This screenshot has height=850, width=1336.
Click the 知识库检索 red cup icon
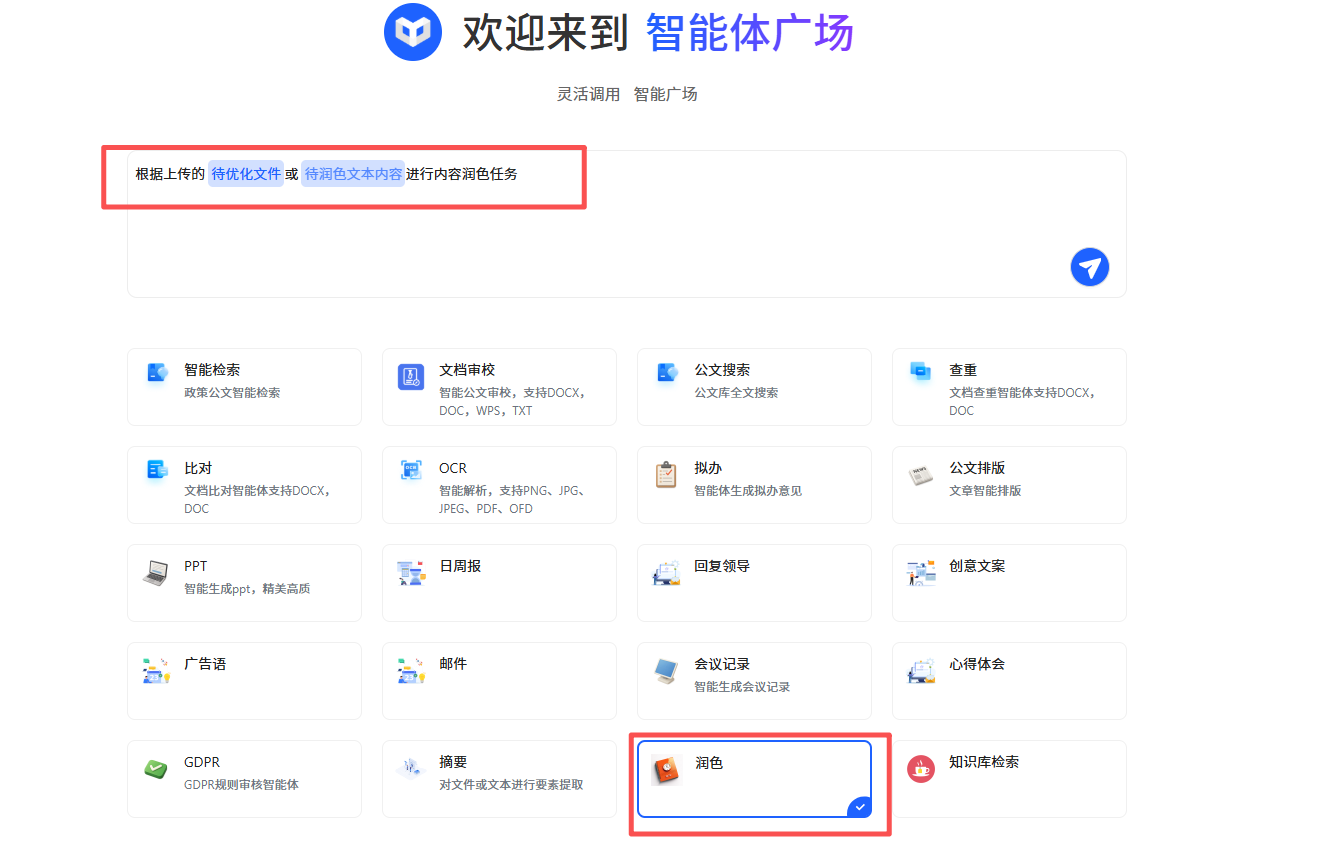[x=920, y=769]
